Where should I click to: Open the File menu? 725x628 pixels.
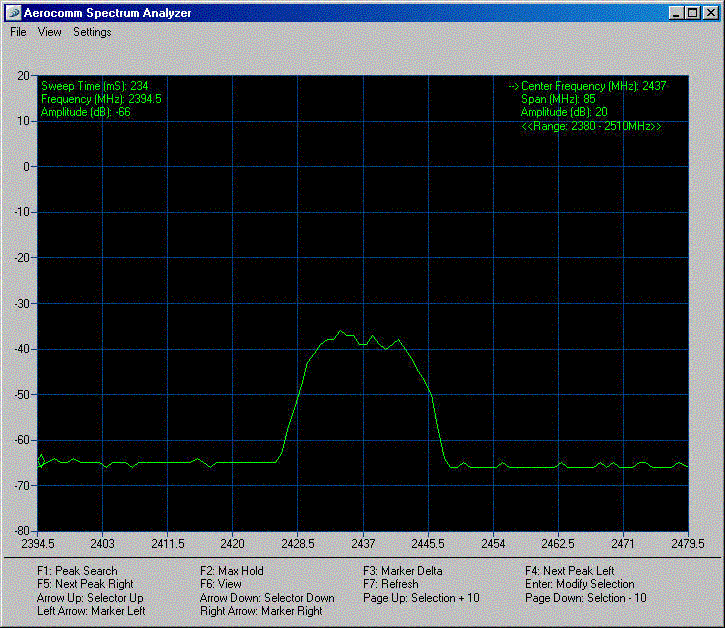[x=18, y=32]
